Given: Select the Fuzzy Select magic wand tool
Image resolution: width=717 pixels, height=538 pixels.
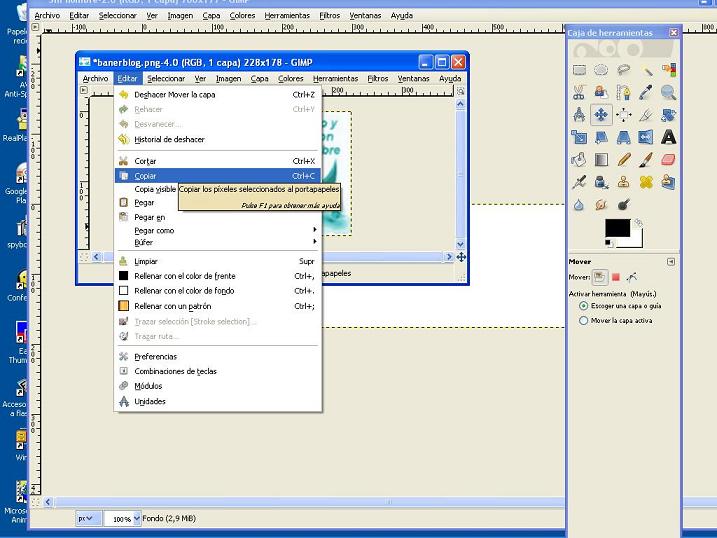Looking at the screenshot, I should click(646, 70).
